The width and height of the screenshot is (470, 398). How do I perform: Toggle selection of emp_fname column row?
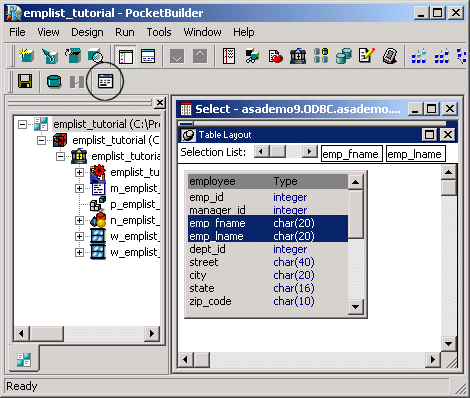[268, 223]
